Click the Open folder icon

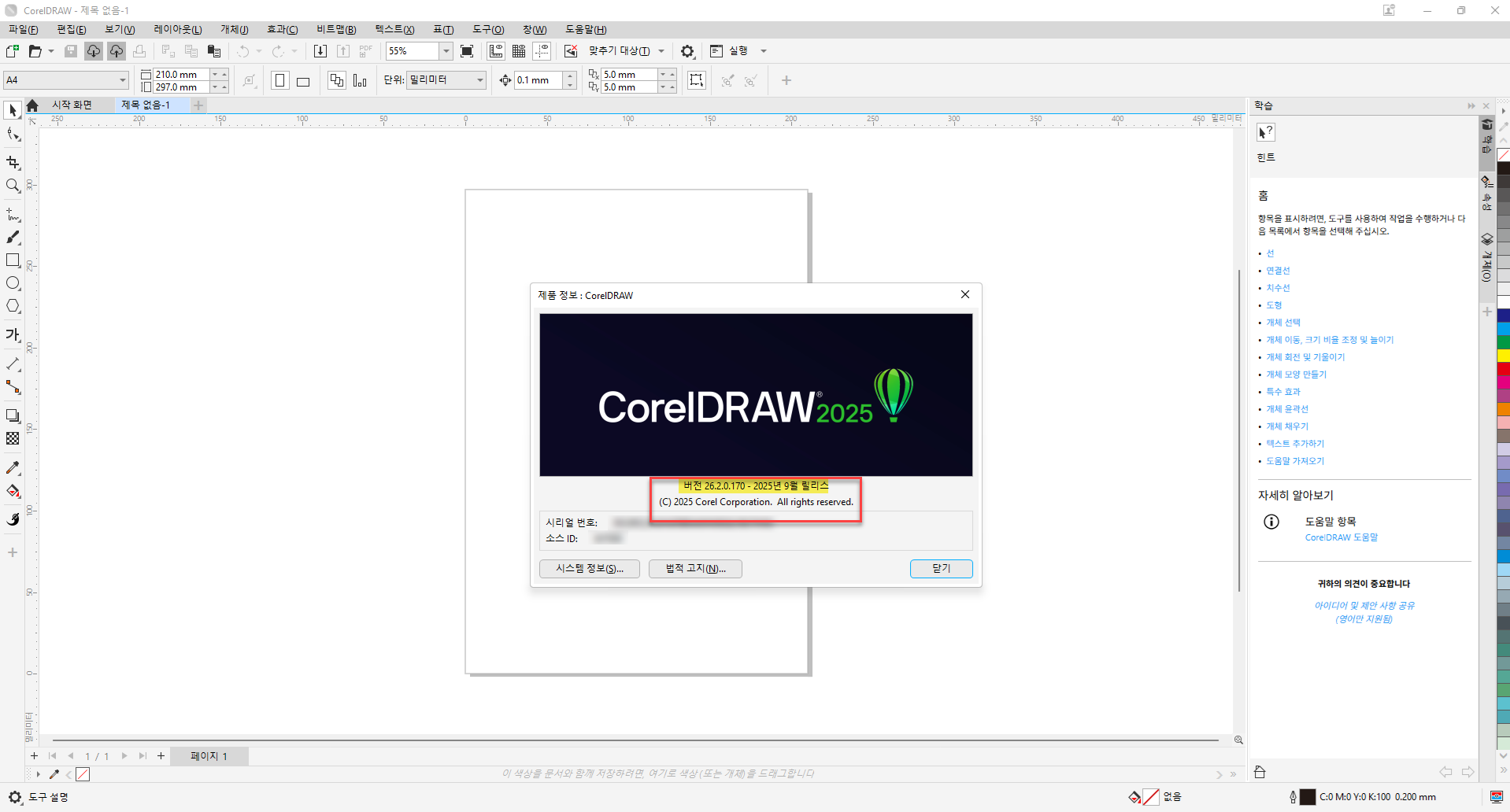click(x=35, y=51)
